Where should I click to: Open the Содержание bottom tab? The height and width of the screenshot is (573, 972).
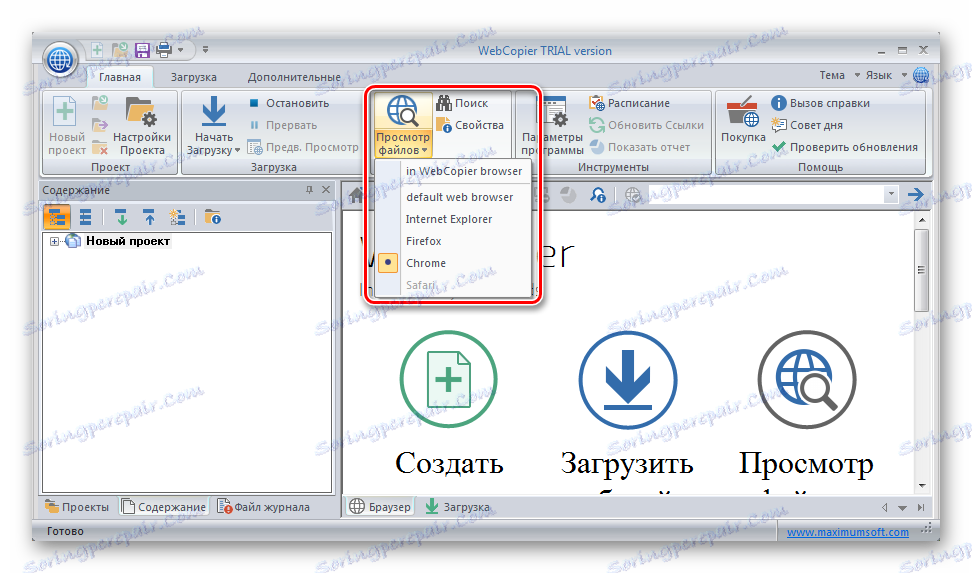[164, 507]
